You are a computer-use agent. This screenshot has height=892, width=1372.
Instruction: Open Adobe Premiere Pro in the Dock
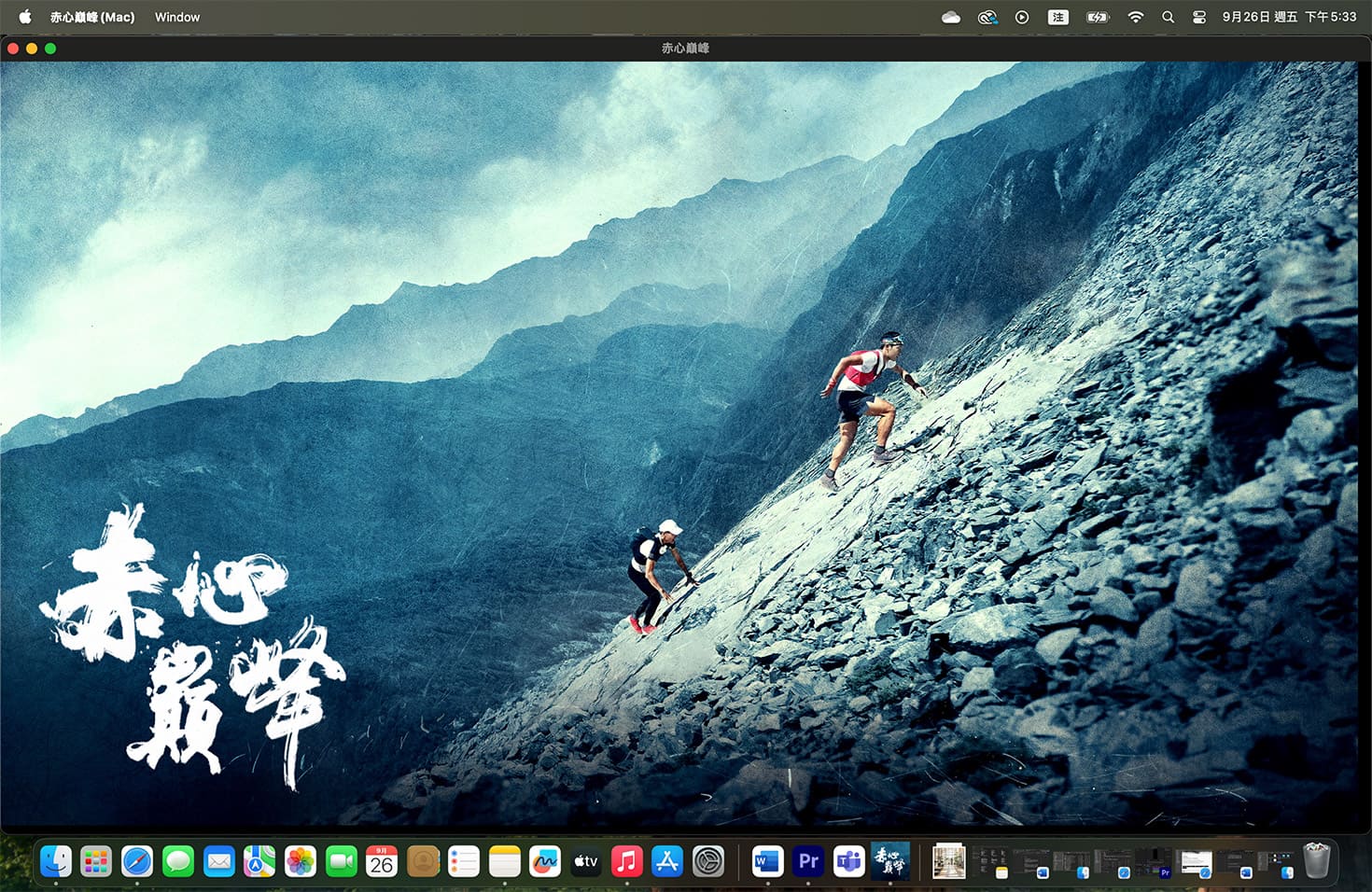point(808,861)
